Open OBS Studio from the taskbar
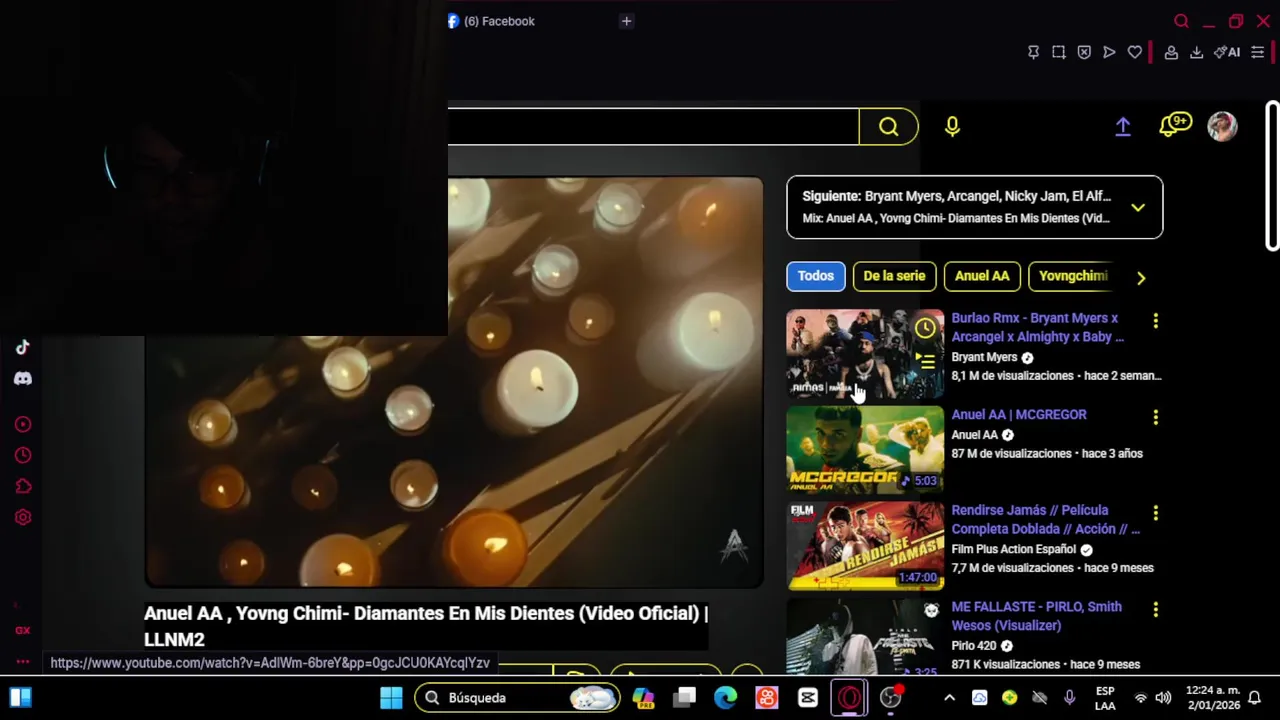Viewport: 1280px width, 720px height. tap(890, 698)
